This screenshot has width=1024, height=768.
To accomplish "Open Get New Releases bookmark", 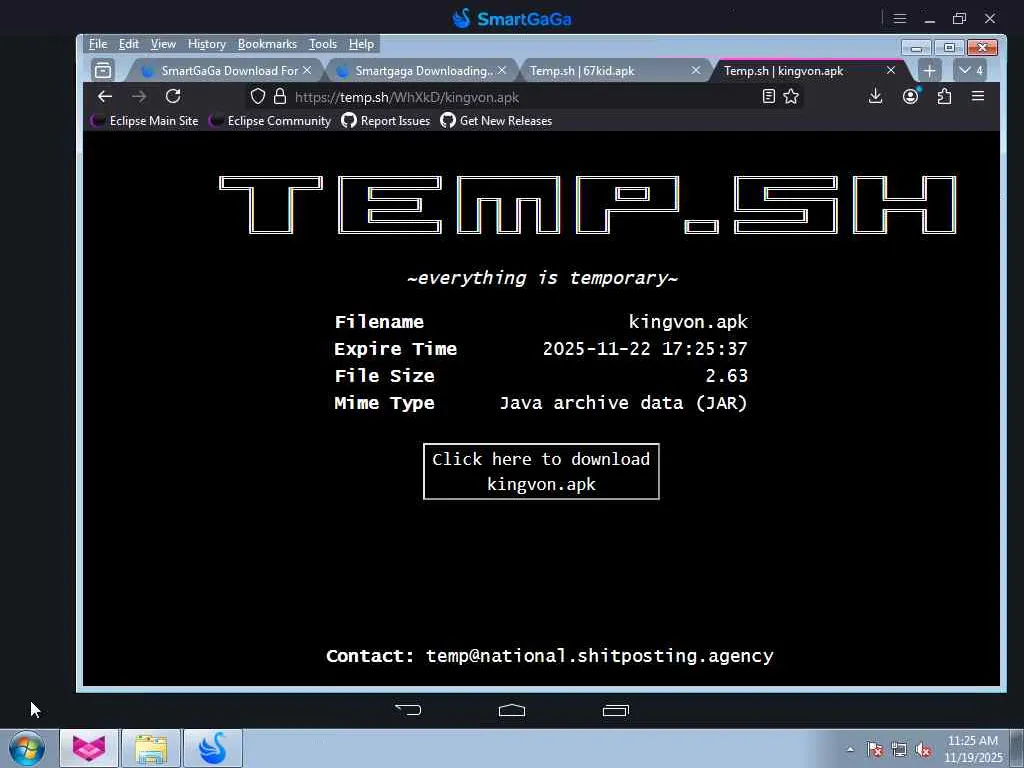I will pyautogui.click(x=496, y=121).
